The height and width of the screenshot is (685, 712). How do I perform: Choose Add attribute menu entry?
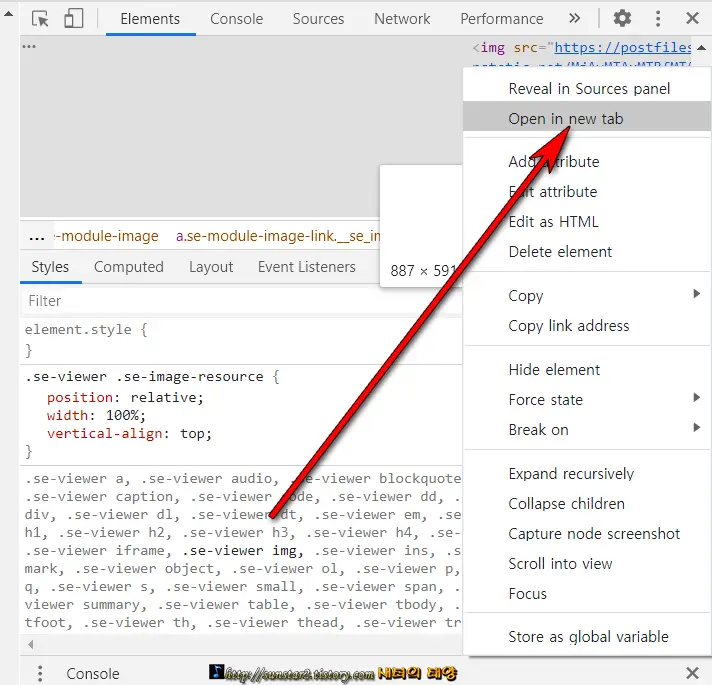587,162
